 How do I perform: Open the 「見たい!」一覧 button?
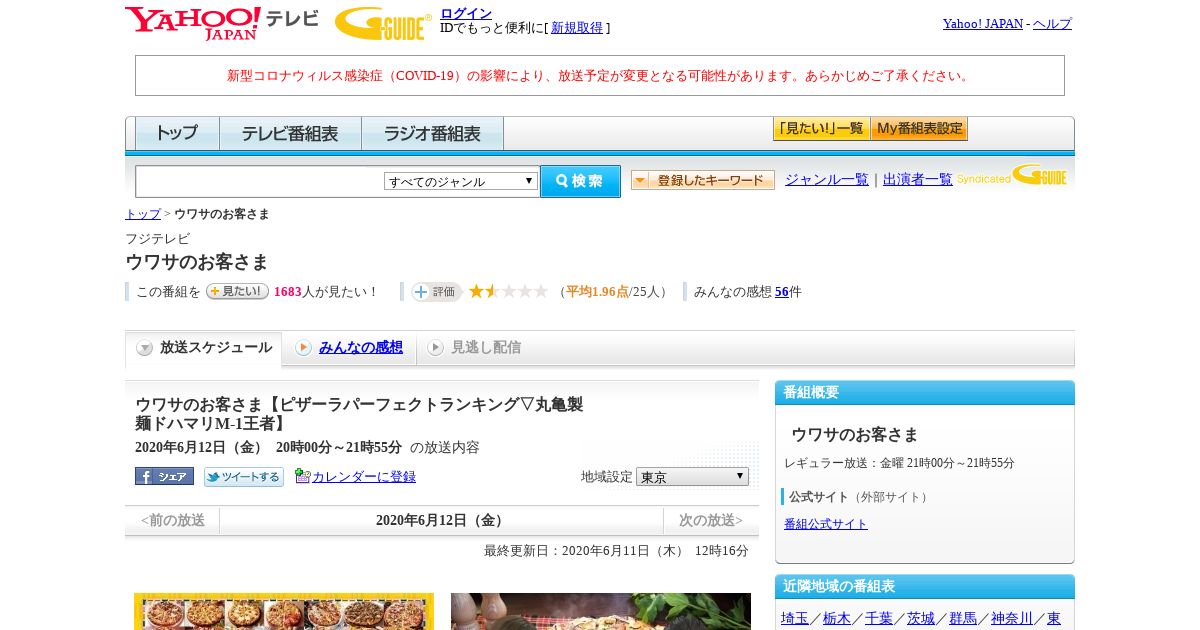821,129
